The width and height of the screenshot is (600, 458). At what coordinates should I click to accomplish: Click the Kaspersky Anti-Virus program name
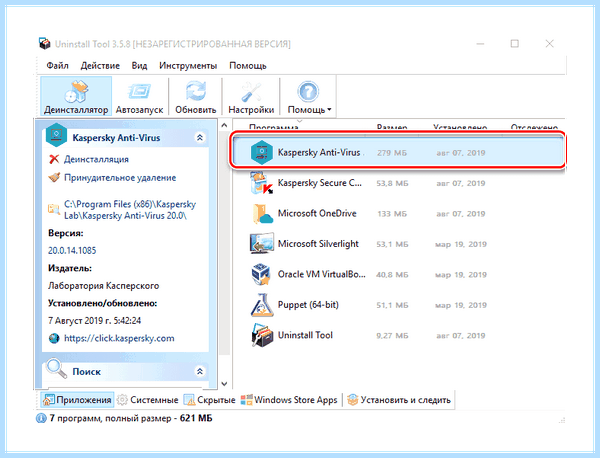click(x=319, y=152)
